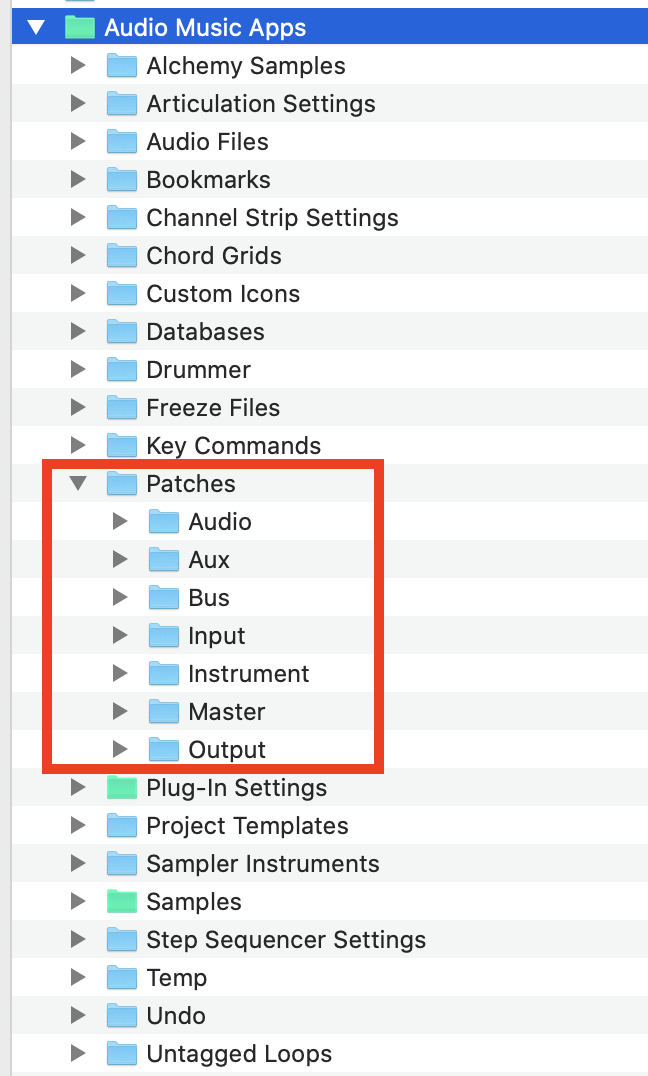648x1076 pixels.
Task: Expand the Key Commands folder
Action: coord(79,445)
